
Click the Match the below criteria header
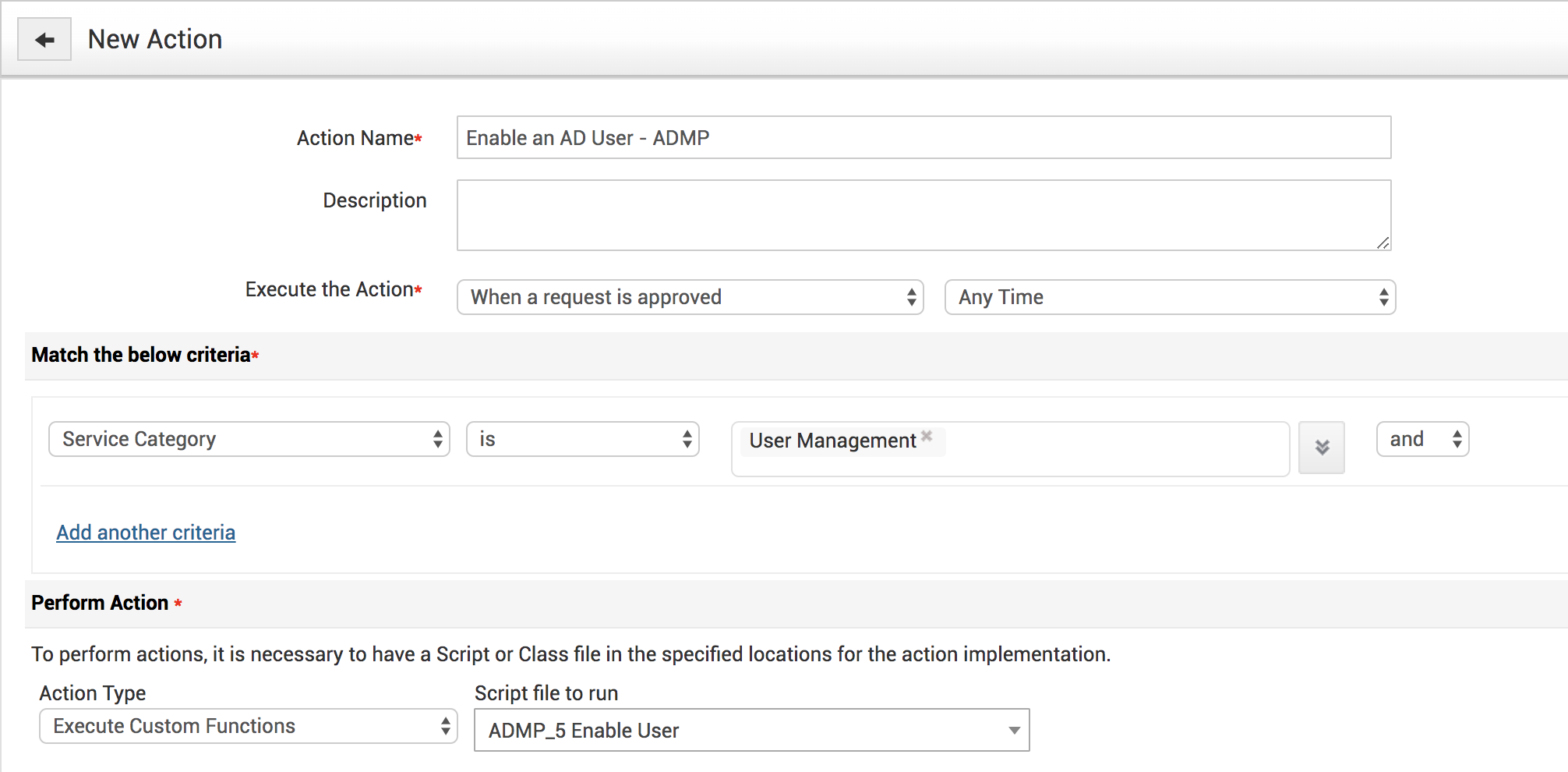(x=141, y=355)
